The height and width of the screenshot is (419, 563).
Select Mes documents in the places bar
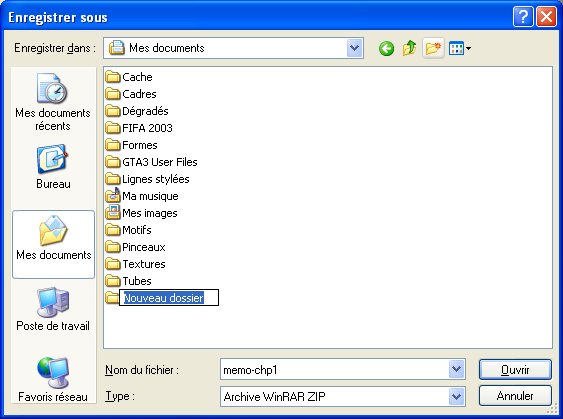pyautogui.click(x=53, y=244)
